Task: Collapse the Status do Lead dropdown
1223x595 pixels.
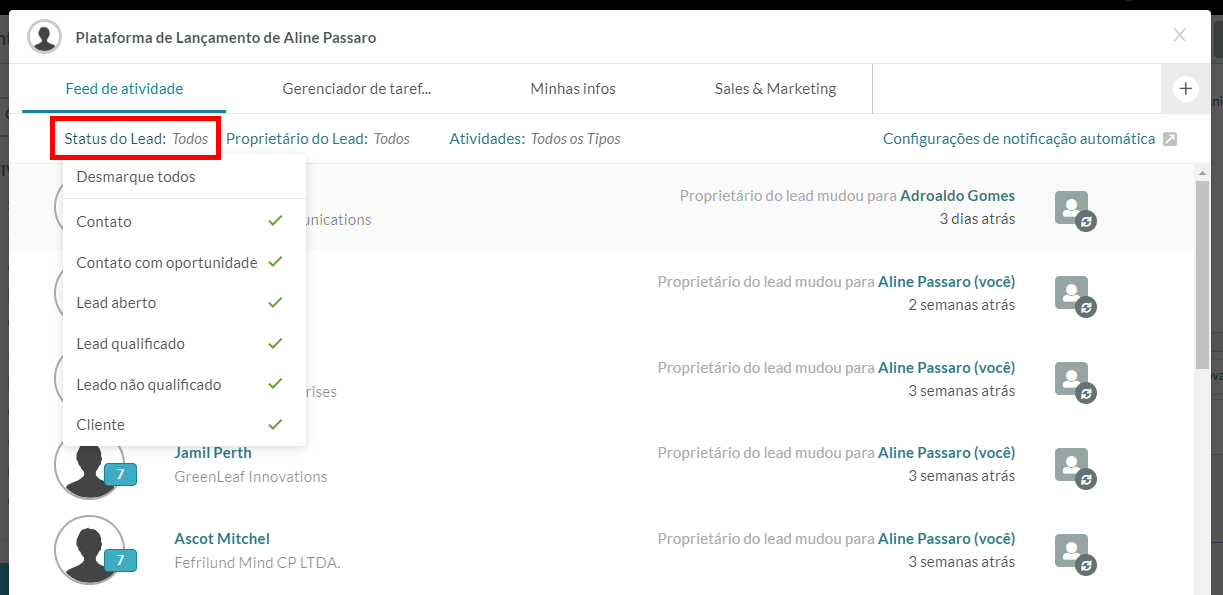Action: click(136, 139)
